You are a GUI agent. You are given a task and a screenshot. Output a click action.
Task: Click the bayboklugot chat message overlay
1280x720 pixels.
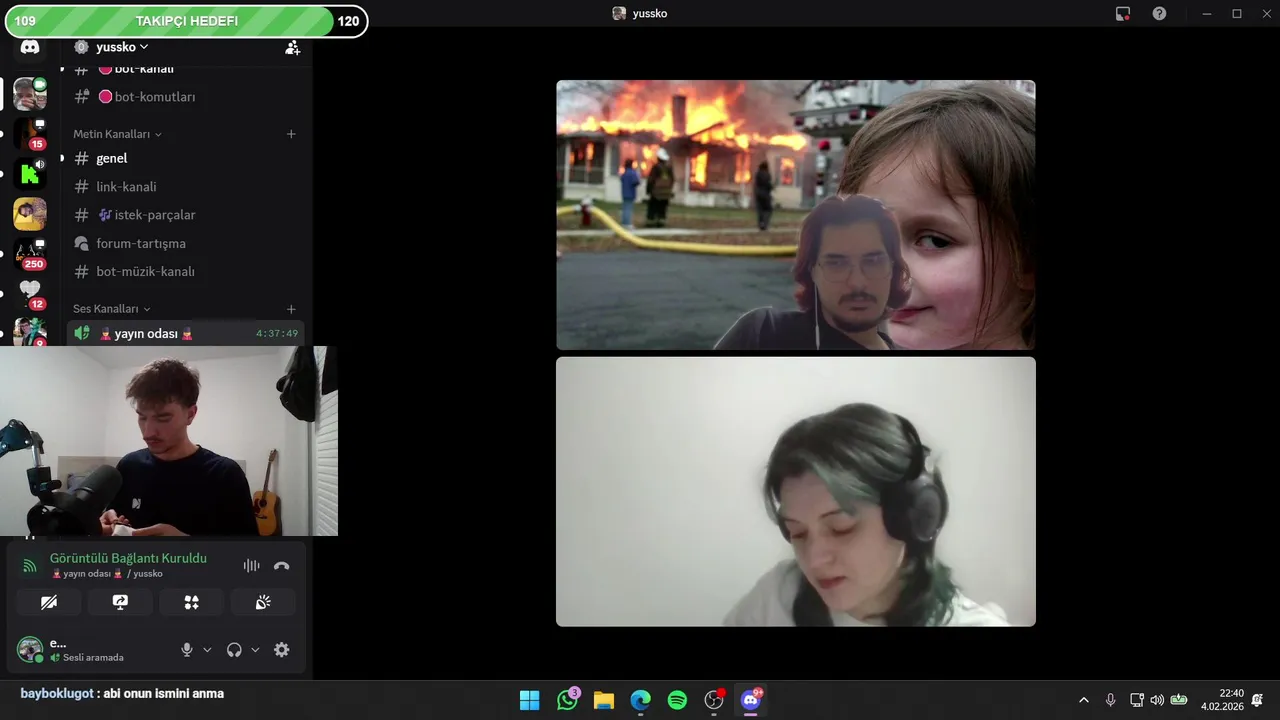pos(122,693)
